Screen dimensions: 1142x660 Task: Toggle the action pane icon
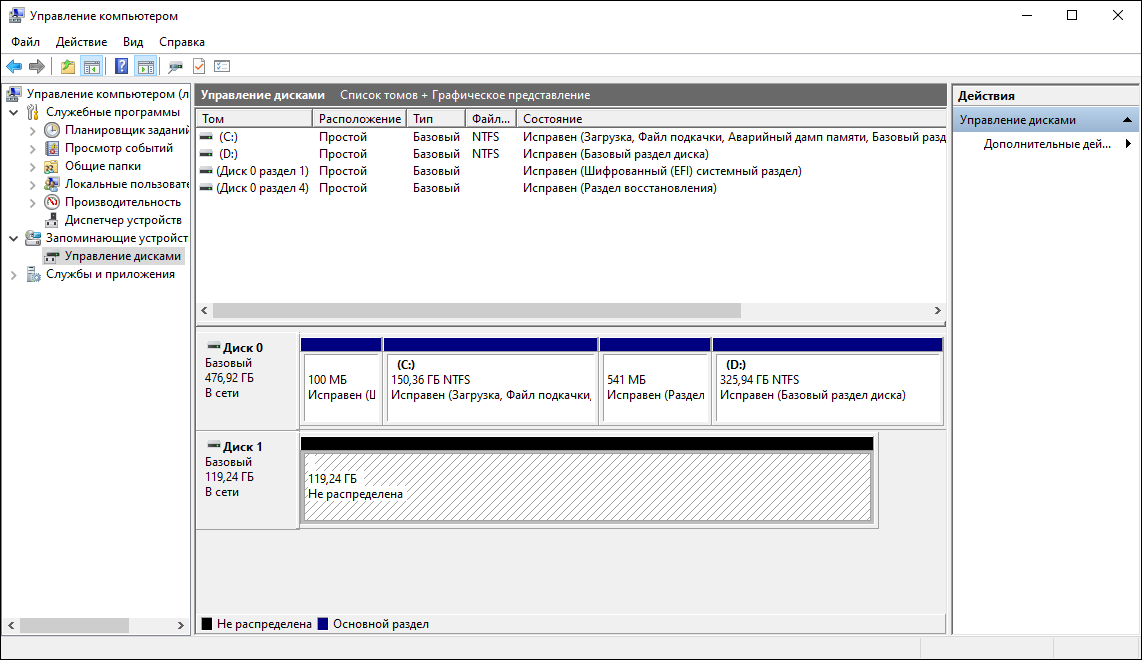coord(146,67)
